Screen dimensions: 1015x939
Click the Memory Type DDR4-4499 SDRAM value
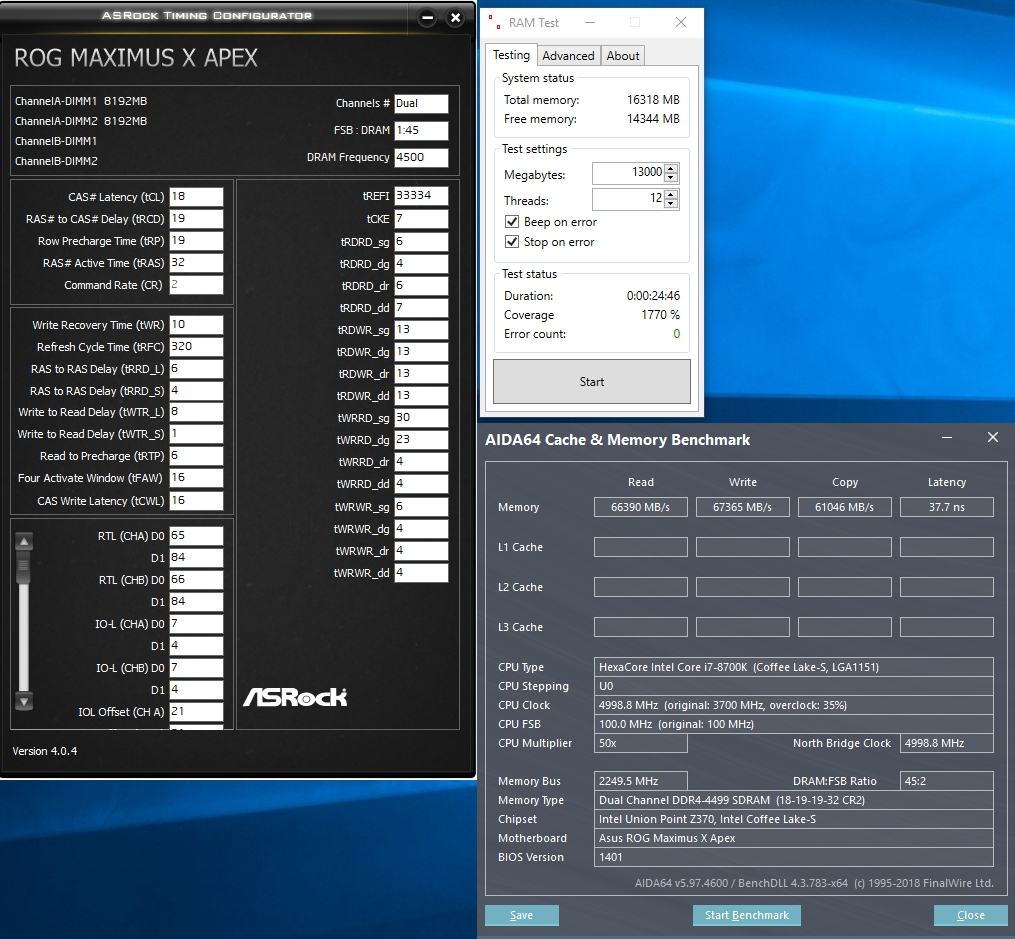794,800
